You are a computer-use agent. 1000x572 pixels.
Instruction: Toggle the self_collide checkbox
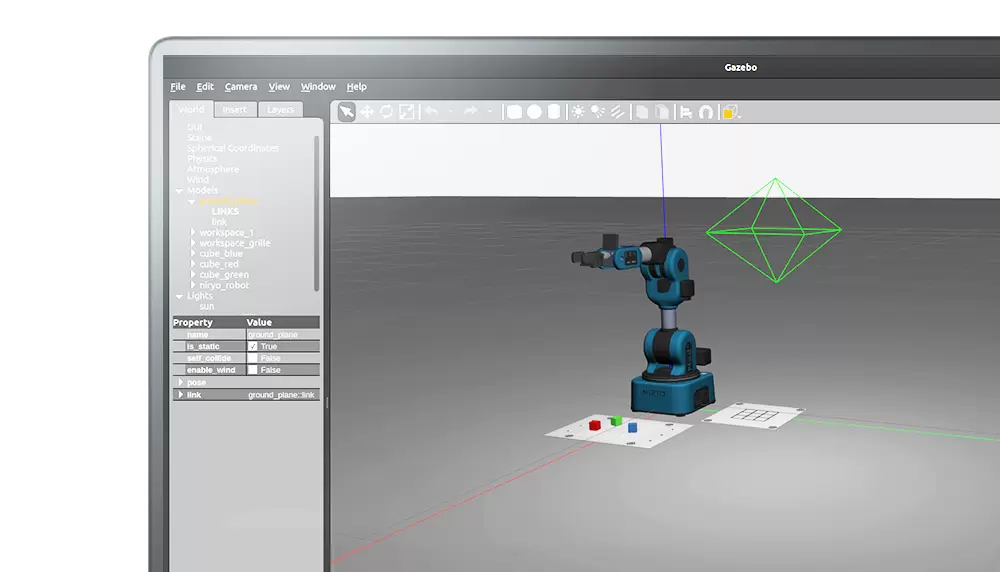(253, 358)
